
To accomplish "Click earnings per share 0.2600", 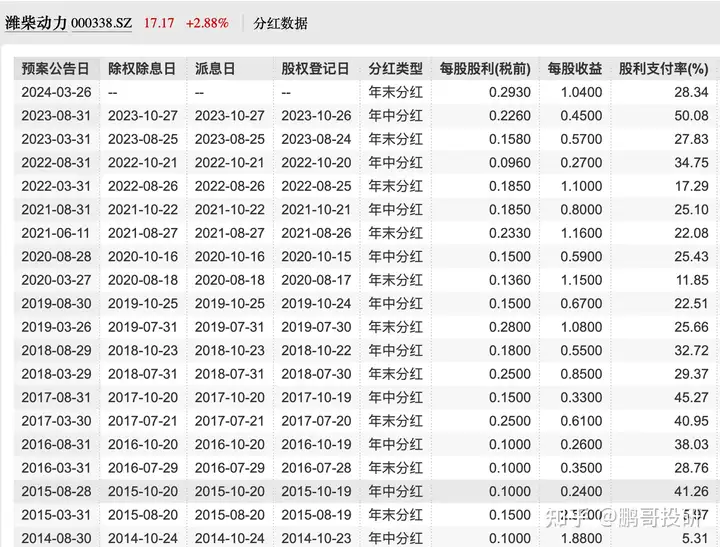I will point(581,445).
